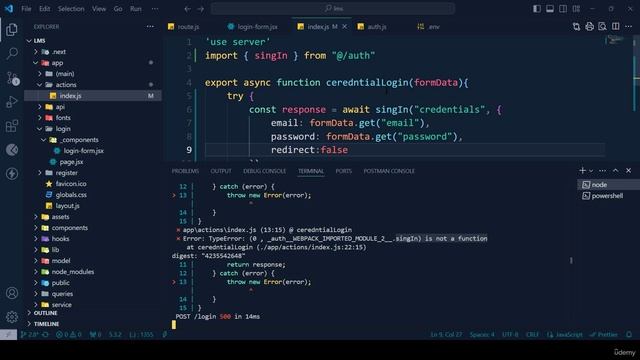640x360 pixels.
Task: Open the Go menu
Action: (x=118, y=9)
